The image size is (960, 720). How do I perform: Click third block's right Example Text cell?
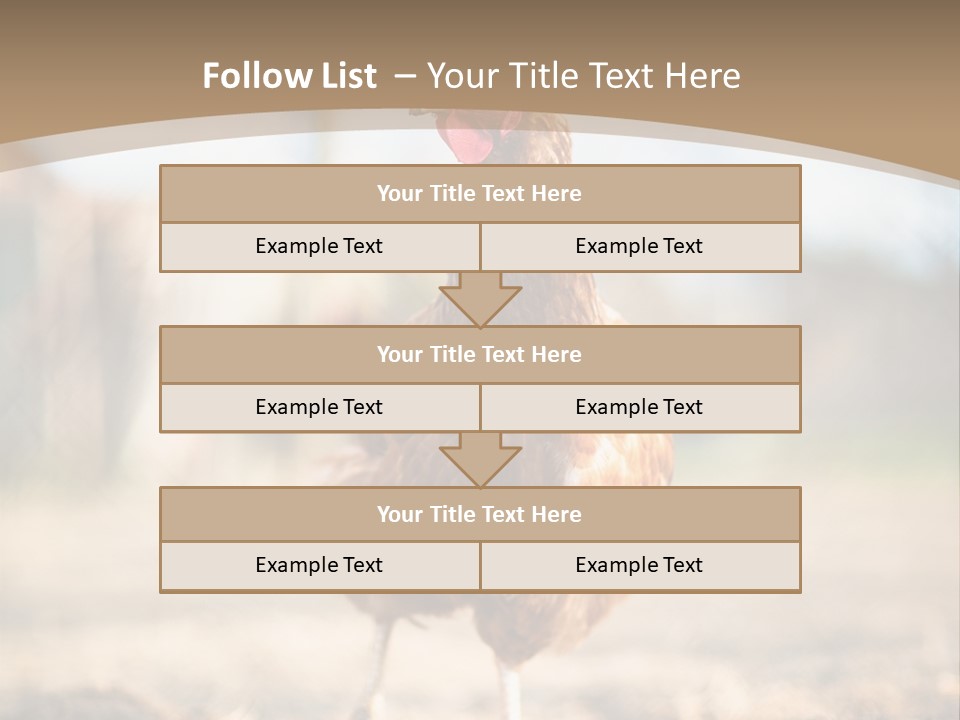(x=640, y=566)
